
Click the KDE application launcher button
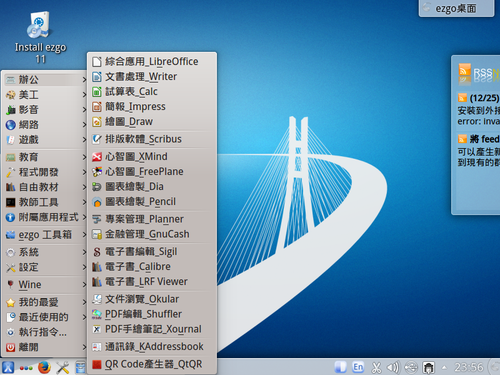pyautogui.click(x=8, y=367)
